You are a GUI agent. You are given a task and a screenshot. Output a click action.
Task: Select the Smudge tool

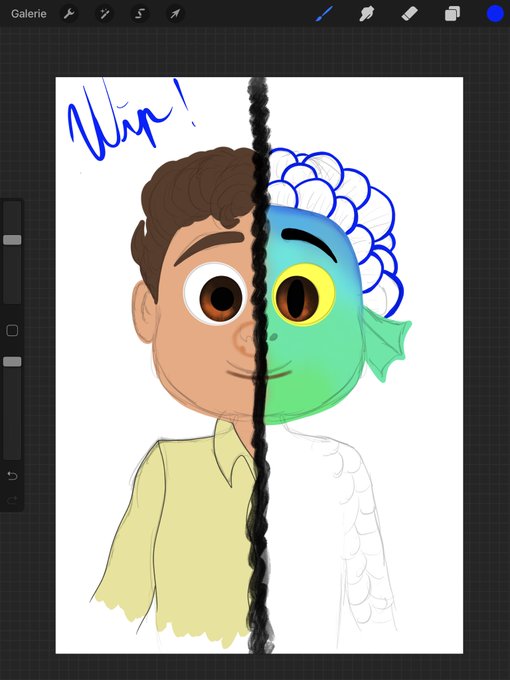click(367, 14)
